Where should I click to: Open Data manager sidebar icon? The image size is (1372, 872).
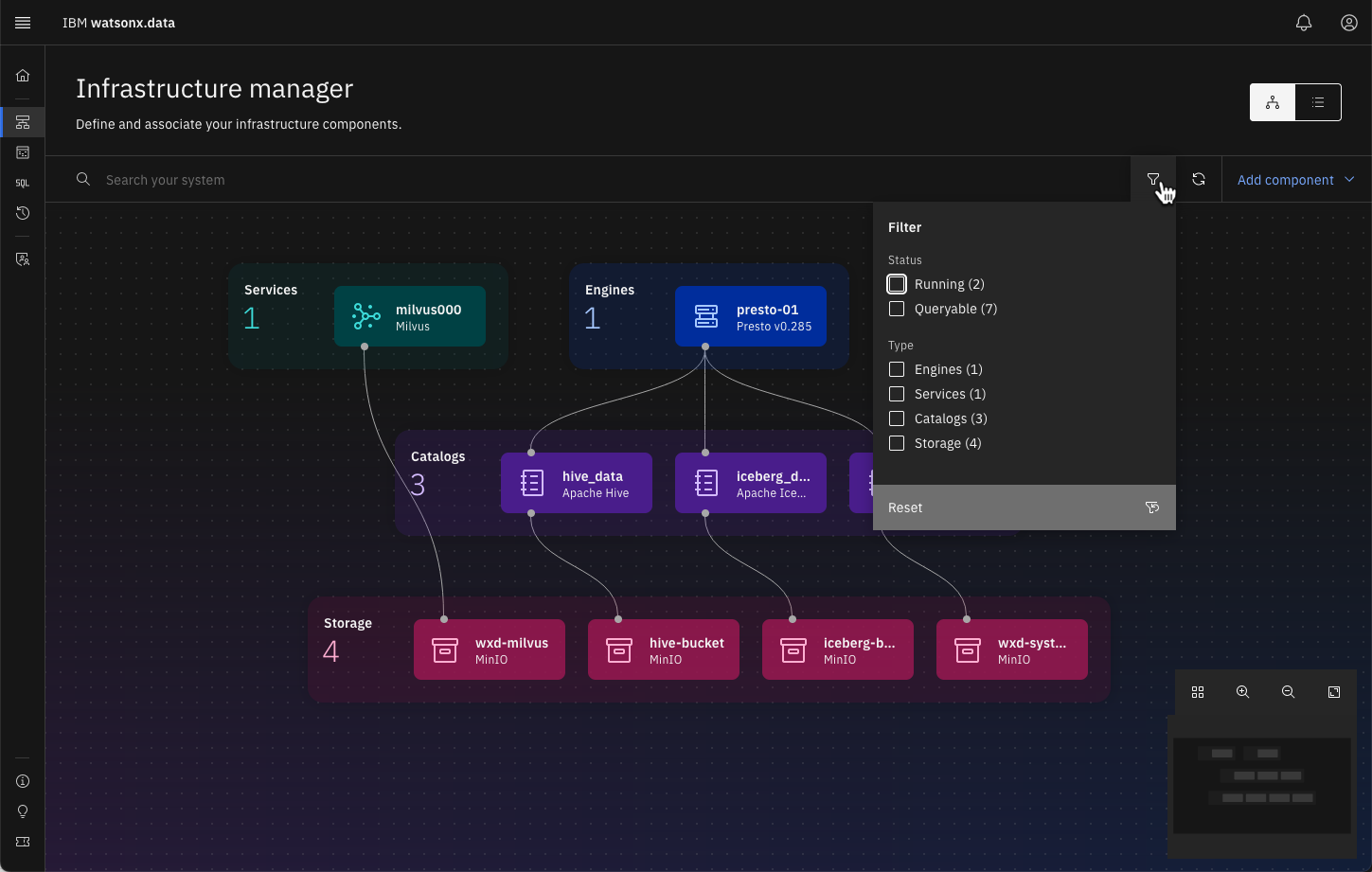(x=23, y=152)
